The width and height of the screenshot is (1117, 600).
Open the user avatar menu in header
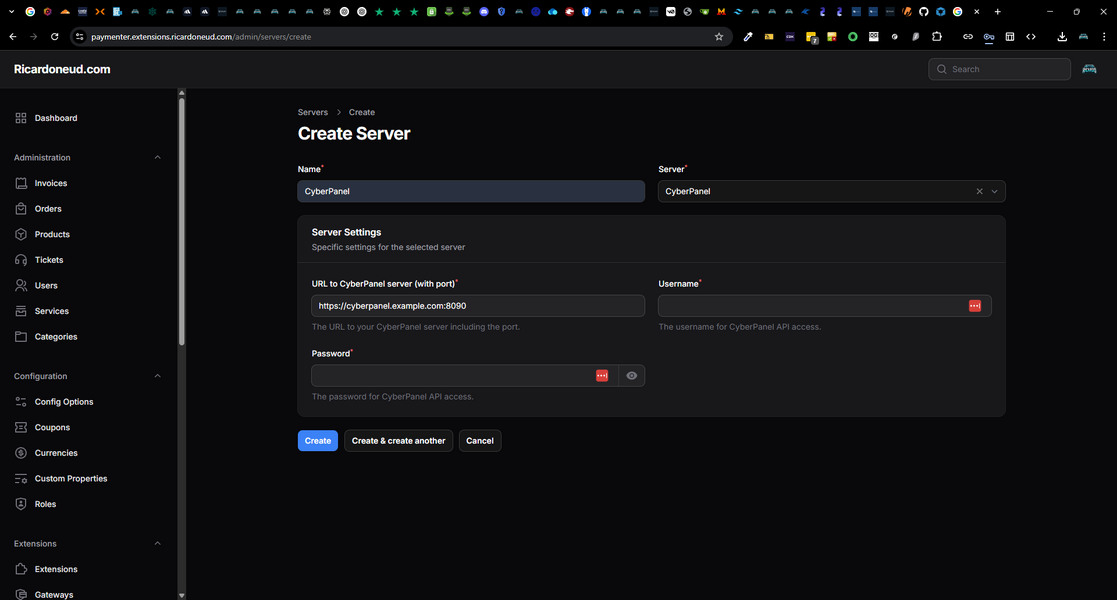point(1089,69)
